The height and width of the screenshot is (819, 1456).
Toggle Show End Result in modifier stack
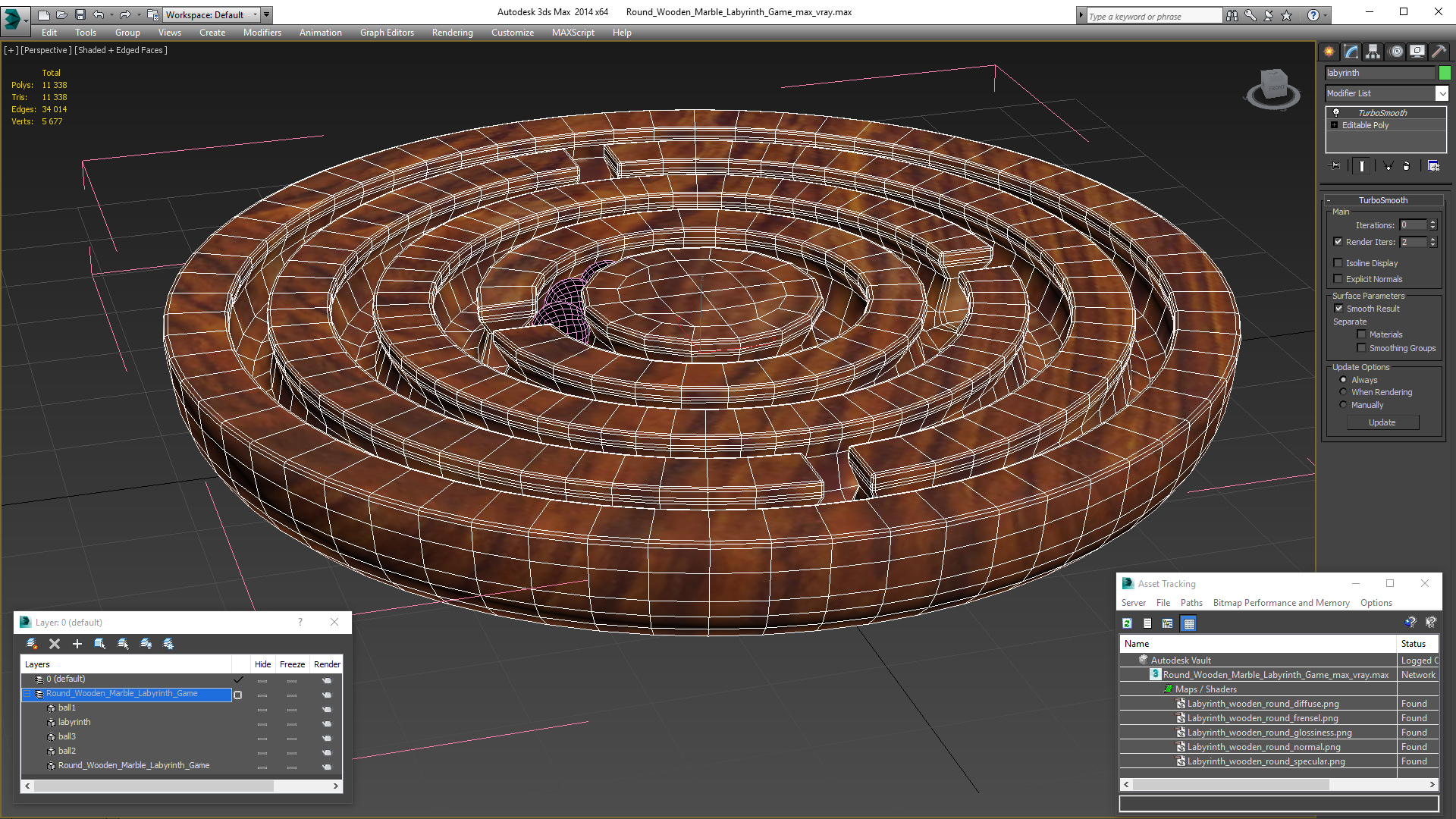1362,166
